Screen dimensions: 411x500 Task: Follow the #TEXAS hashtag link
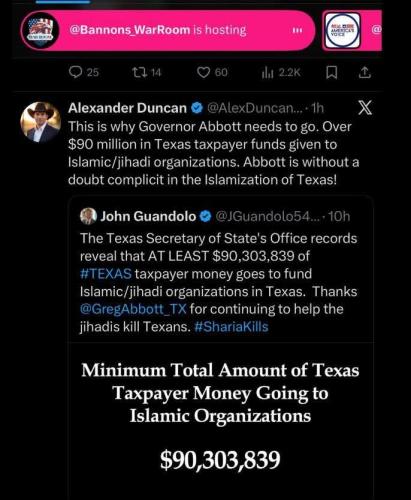(x=106, y=274)
